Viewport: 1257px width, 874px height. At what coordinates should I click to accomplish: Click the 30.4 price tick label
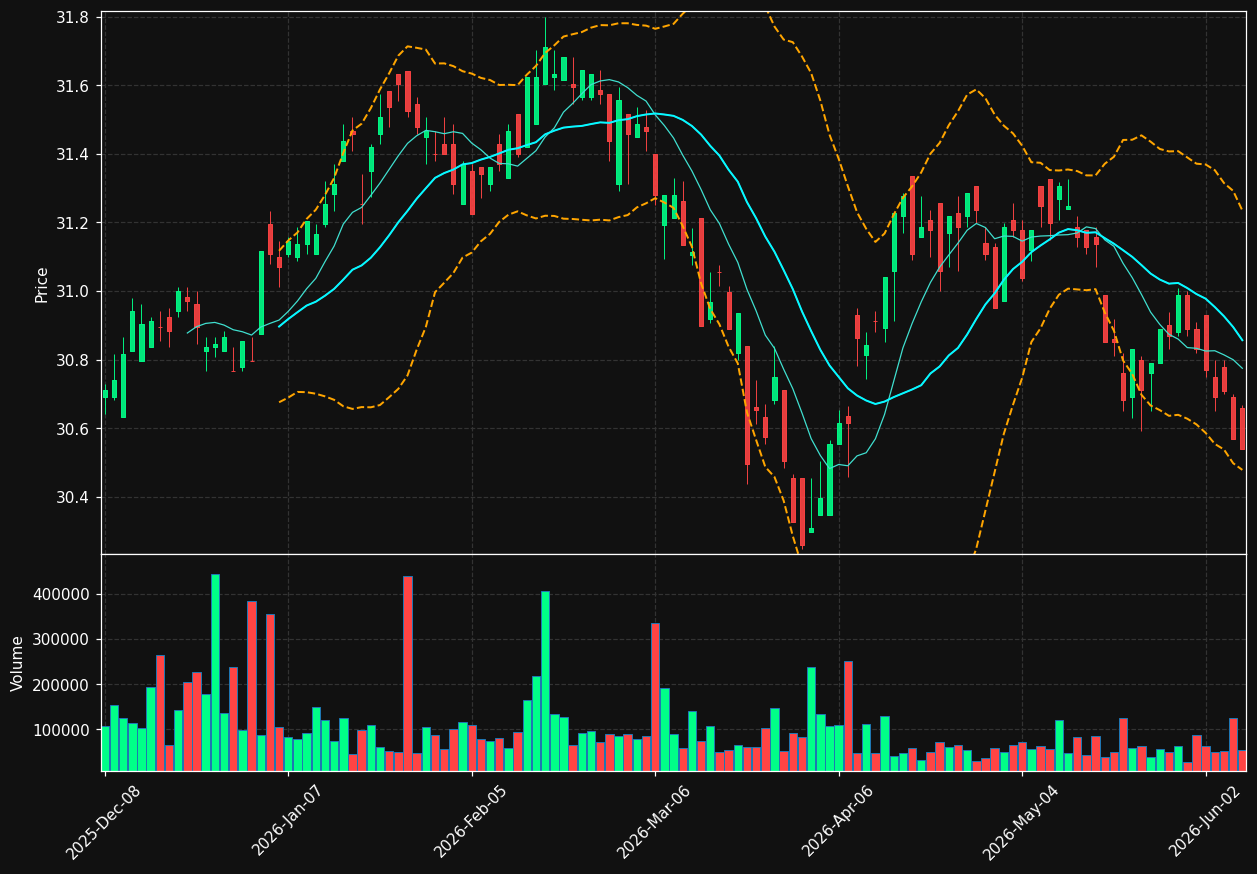pos(72,498)
